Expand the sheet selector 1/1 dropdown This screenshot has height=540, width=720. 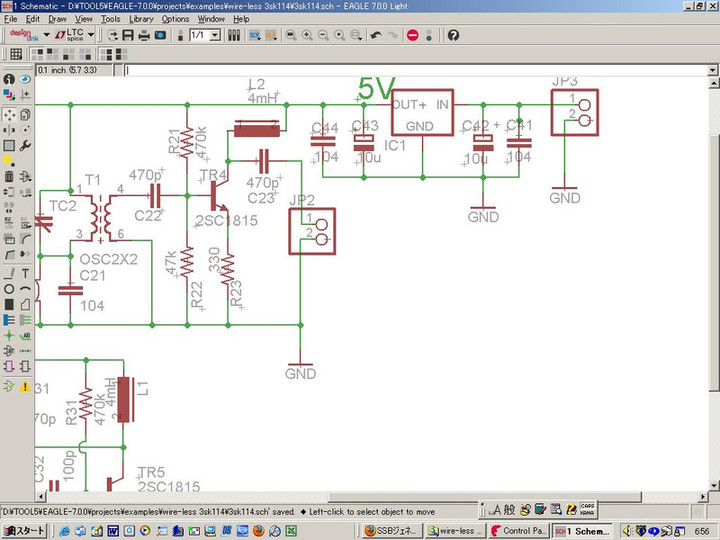(217, 35)
